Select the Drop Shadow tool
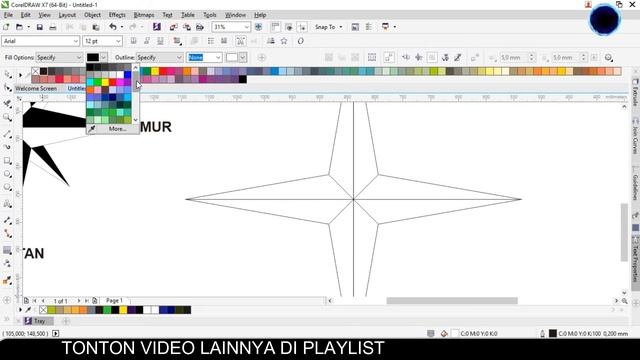Screen dimensions: 640x360 tap(7, 250)
